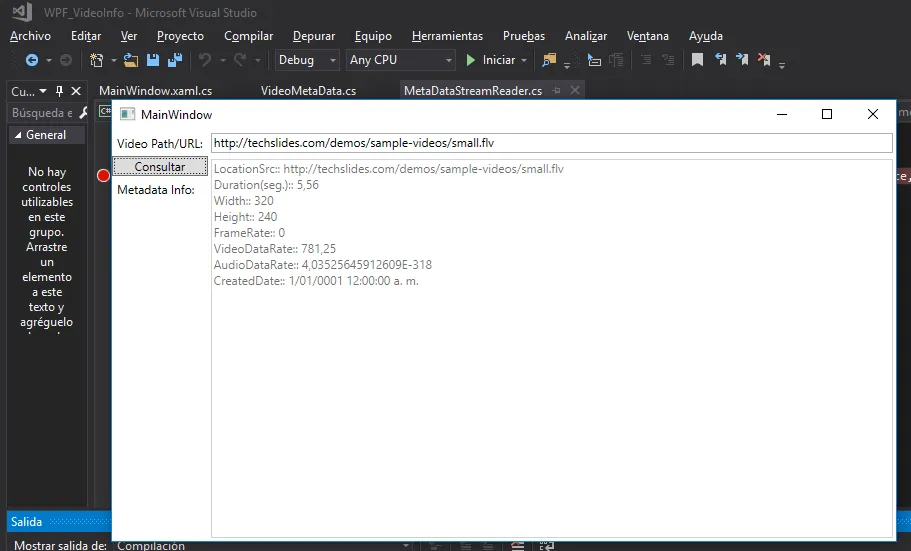Go to the next bookmark icon

[743, 59]
